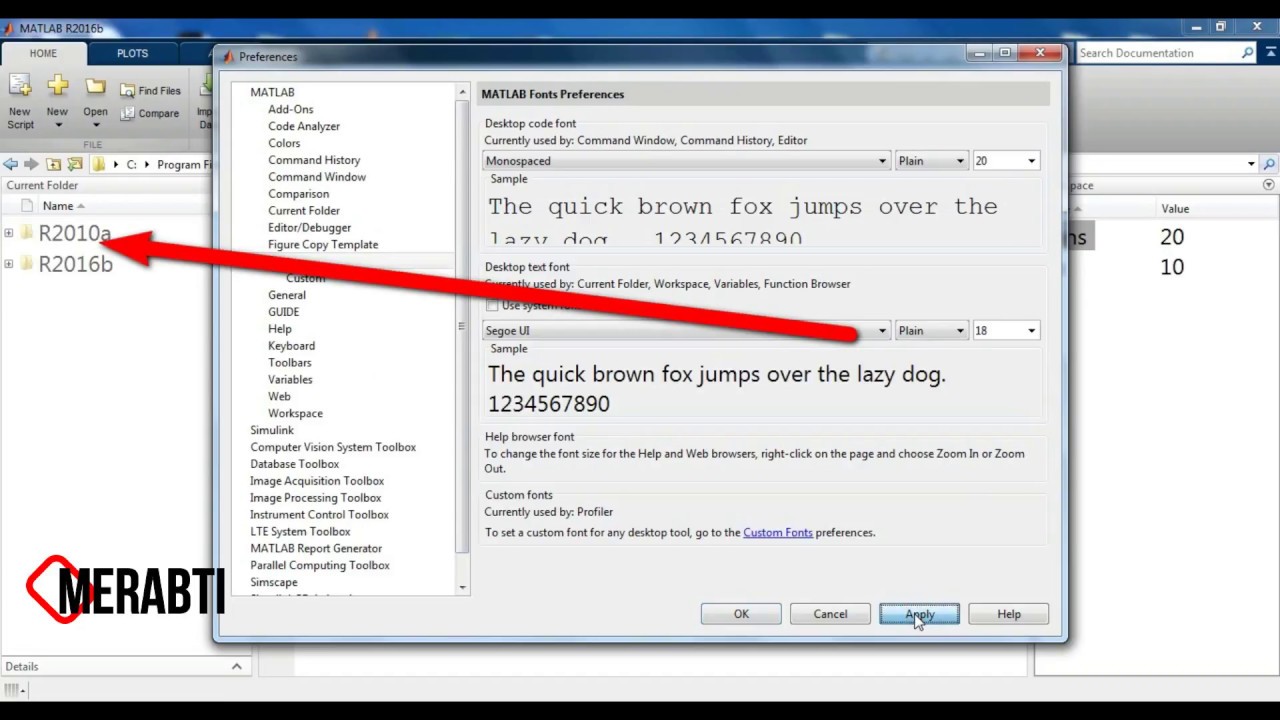Open the New dropdown arrow in toolstrip
Screen dimensions: 1280x720
[x=58, y=125]
